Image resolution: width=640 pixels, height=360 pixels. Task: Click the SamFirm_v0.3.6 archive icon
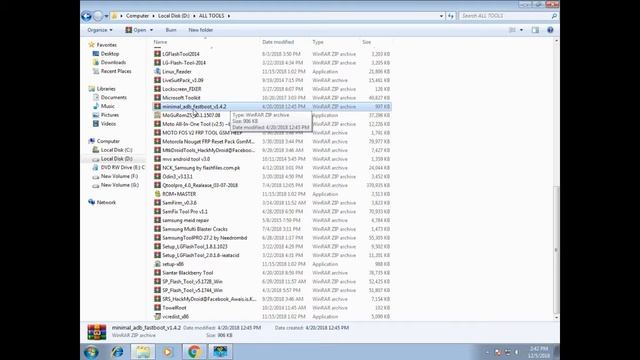pyautogui.click(x=157, y=202)
